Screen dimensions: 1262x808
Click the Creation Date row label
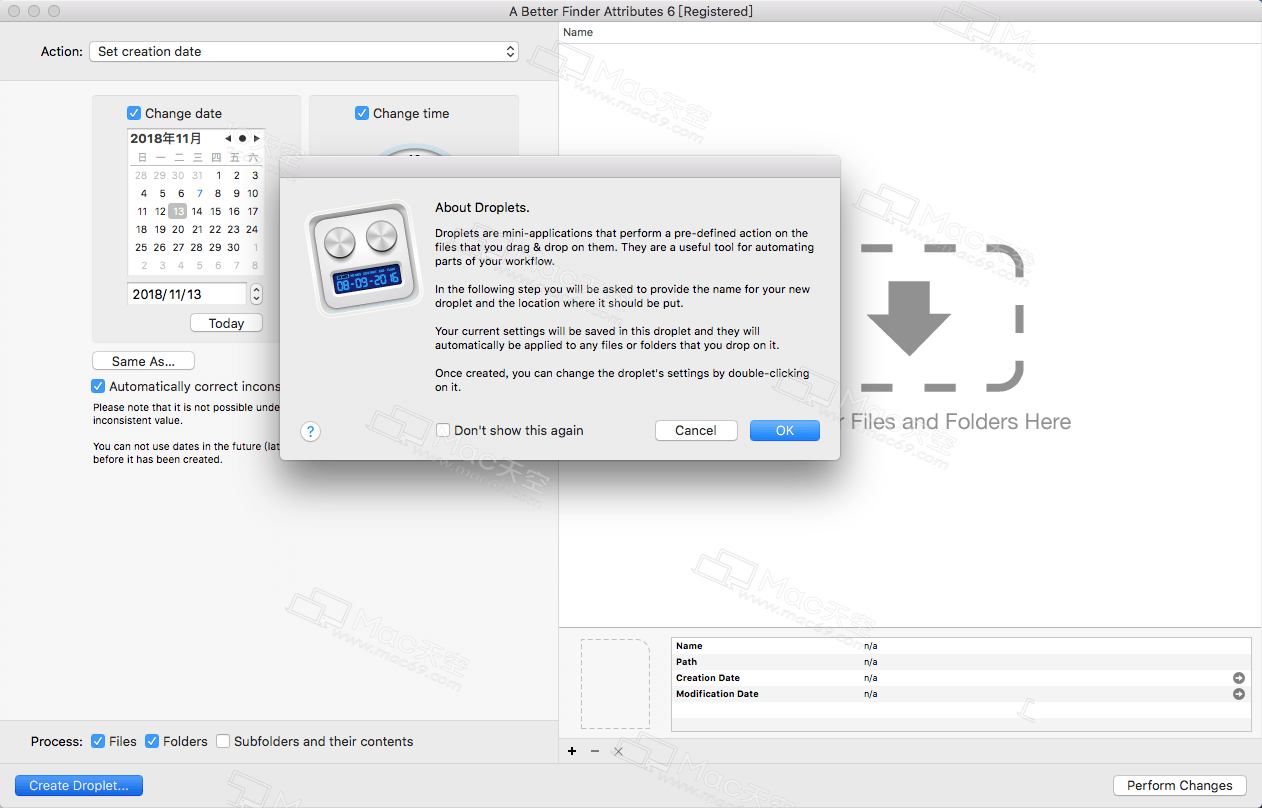tap(708, 678)
